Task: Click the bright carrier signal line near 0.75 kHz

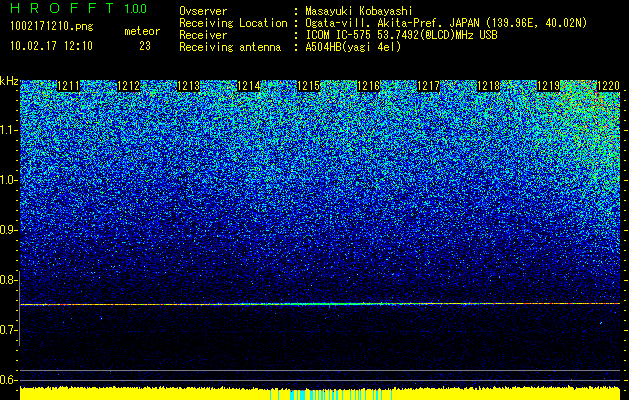Action: click(320, 304)
